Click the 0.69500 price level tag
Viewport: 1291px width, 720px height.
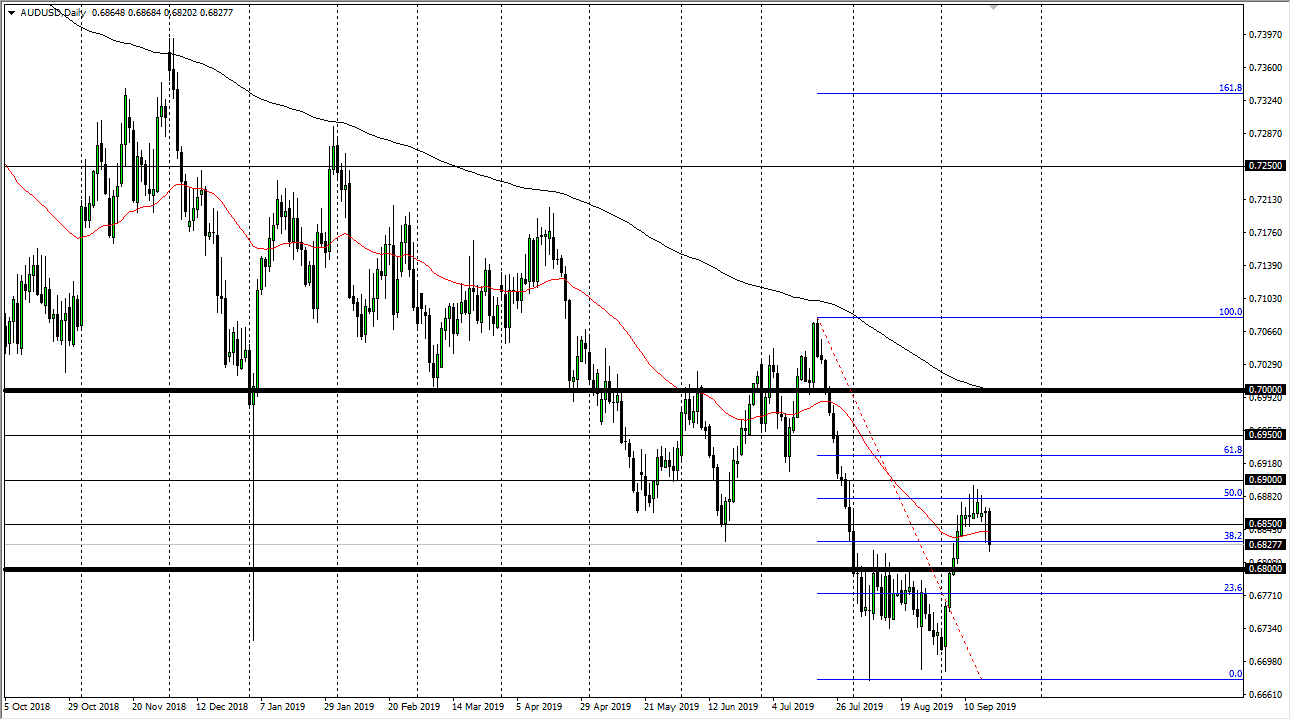point(1265,435)
